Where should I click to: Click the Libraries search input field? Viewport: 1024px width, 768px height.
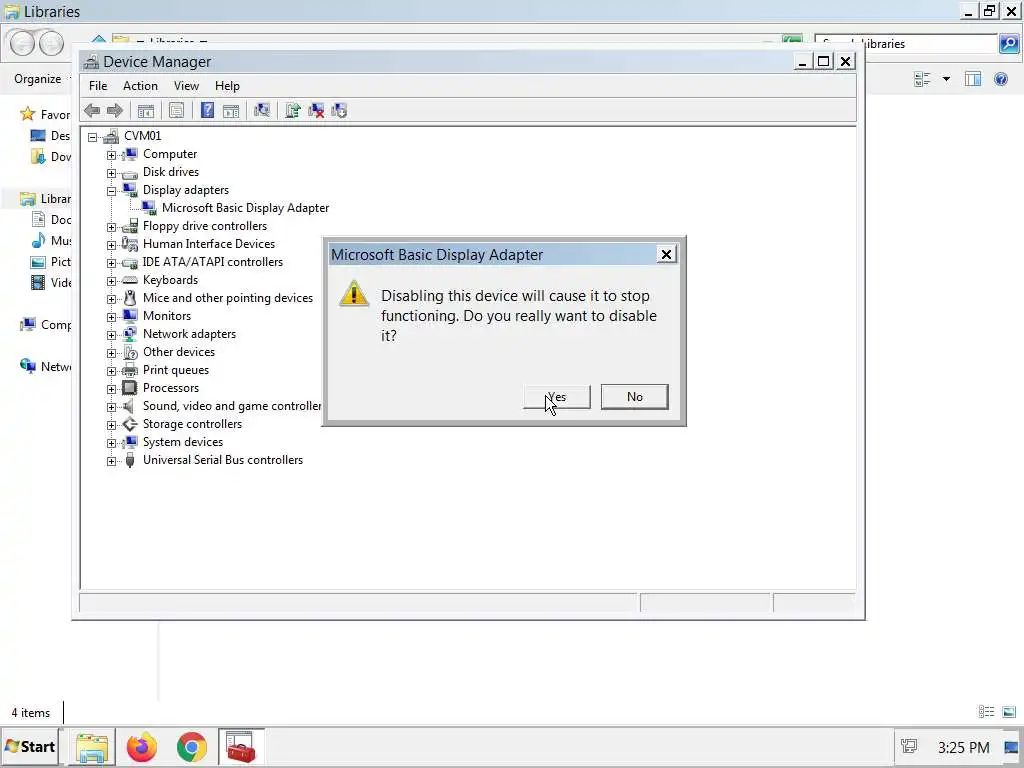click(x=906, y=44)
